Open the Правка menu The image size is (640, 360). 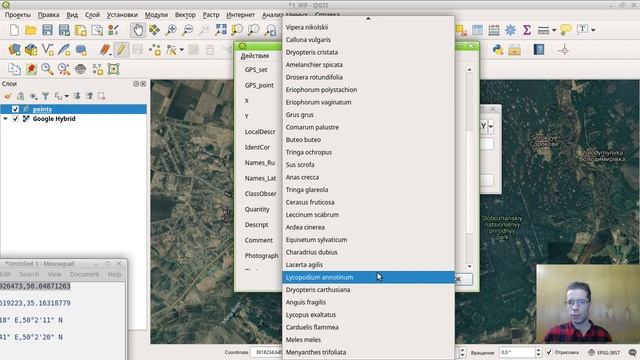pos(49,15)
